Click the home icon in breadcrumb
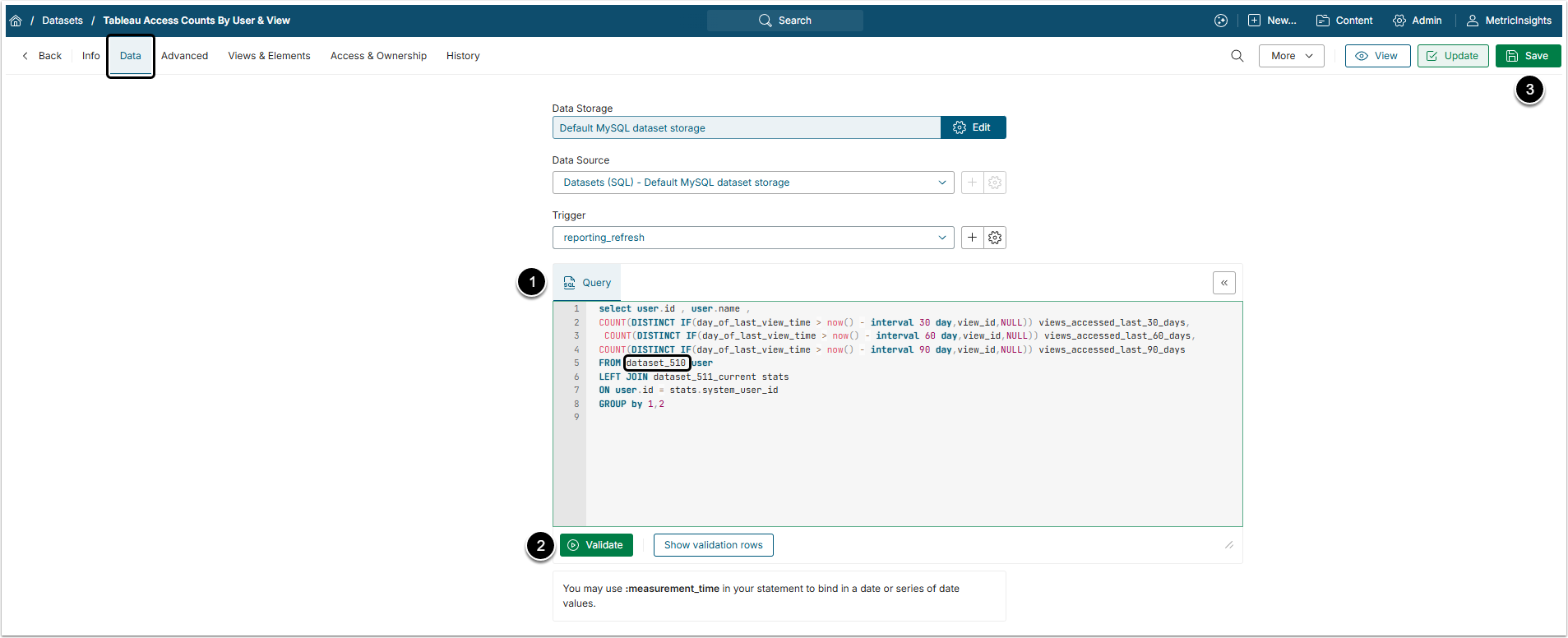The width and height of the screenshot is (1568, 638). pos(16,21)
